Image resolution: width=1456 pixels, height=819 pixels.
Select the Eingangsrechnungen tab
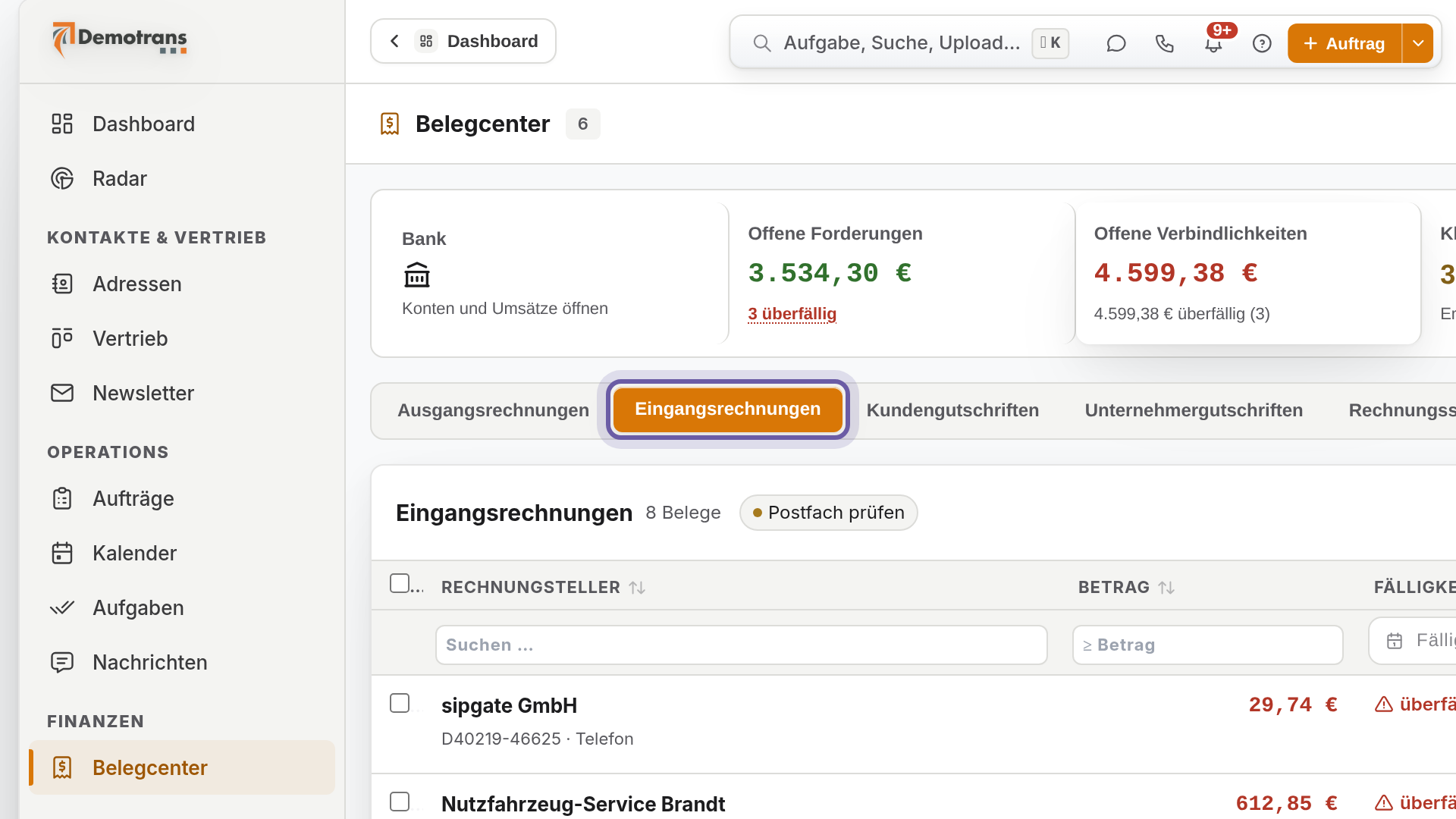pos(728,409)
